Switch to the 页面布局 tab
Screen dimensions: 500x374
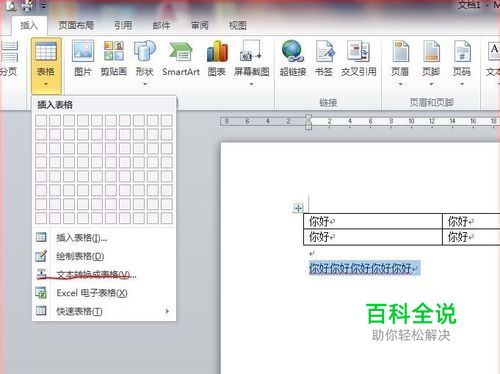(76, 25)
